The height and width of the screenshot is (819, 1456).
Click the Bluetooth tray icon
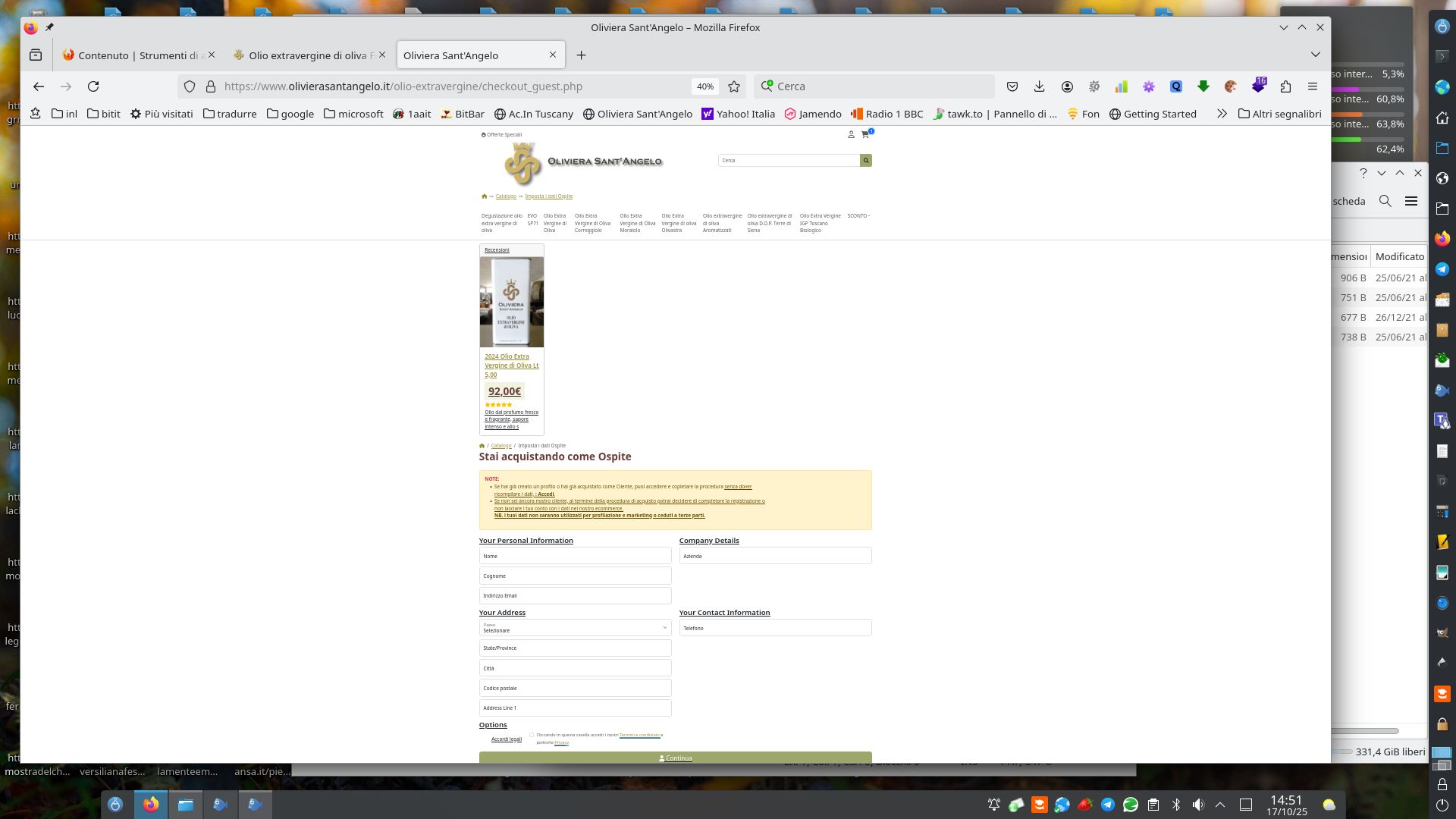point(1176,805)
